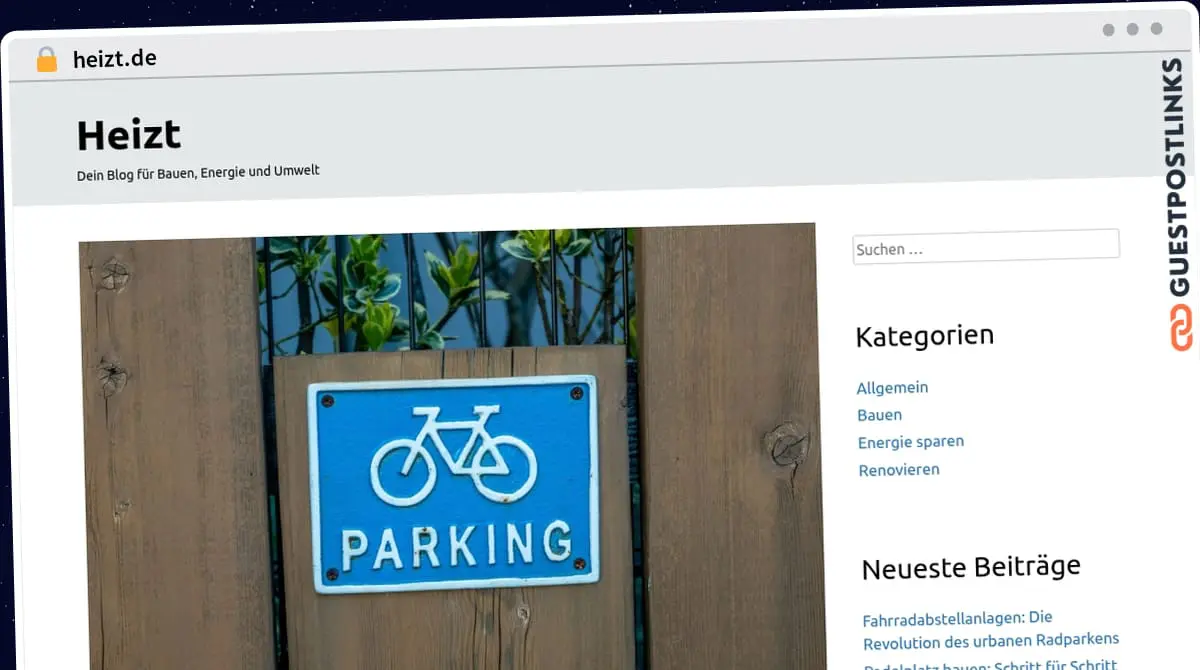Click the blog tagline under Heizt
Screen dimensions: 1200x670
[x=198, y=172]
